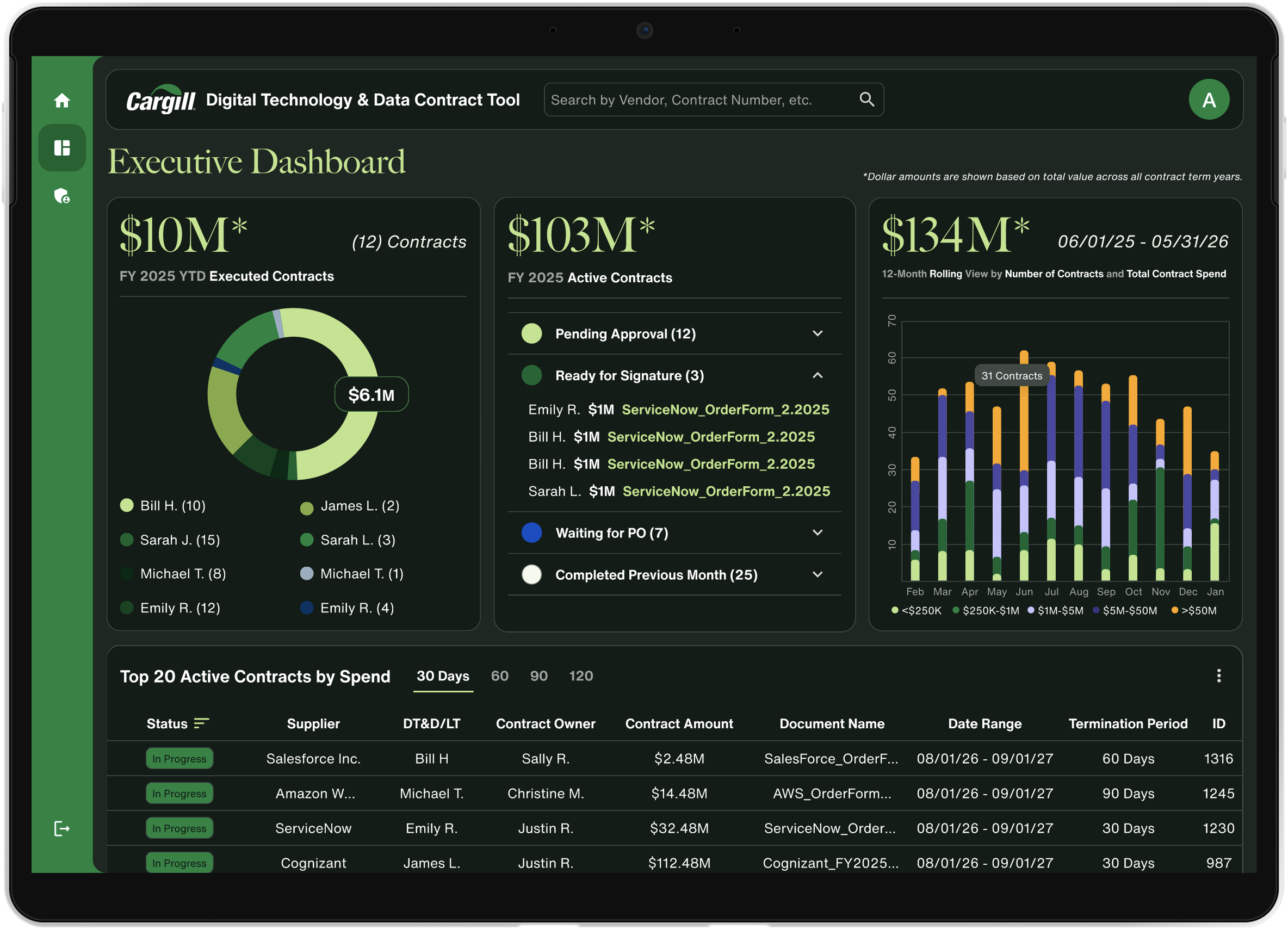1288x929 pixels.
Task: Toggle the $5M-$50M legend series
Action: (1124, 610)
